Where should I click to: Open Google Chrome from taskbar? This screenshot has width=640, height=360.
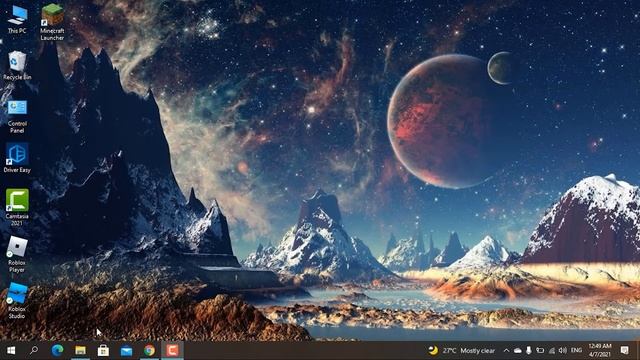pyautogui.click(x=149, y=351)
